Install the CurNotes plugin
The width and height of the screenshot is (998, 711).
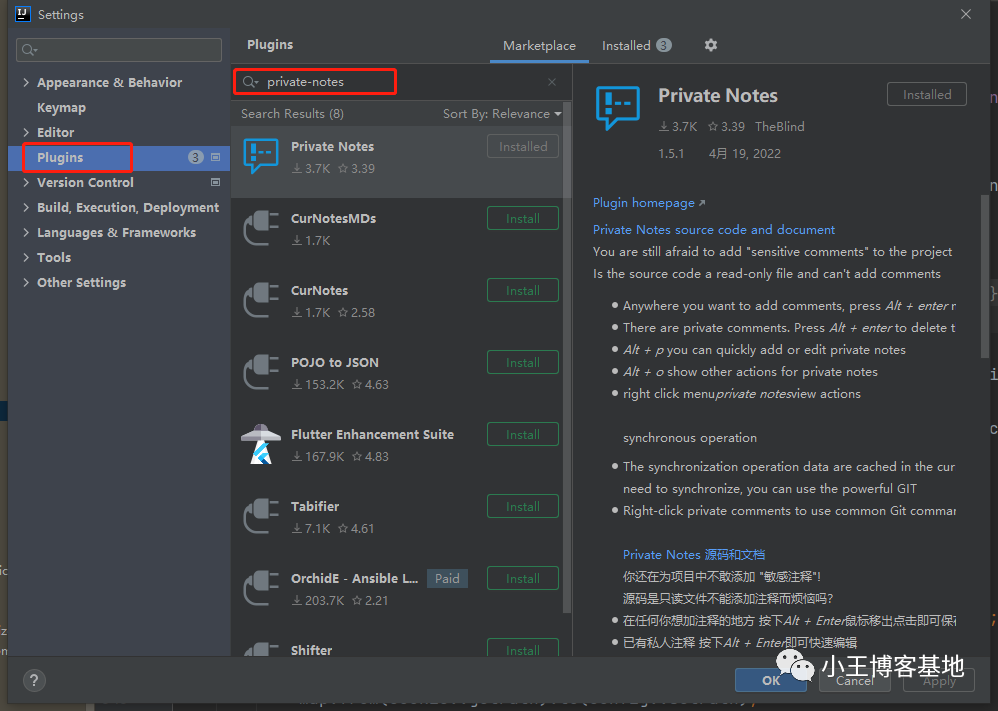click(x=523, y=290)
